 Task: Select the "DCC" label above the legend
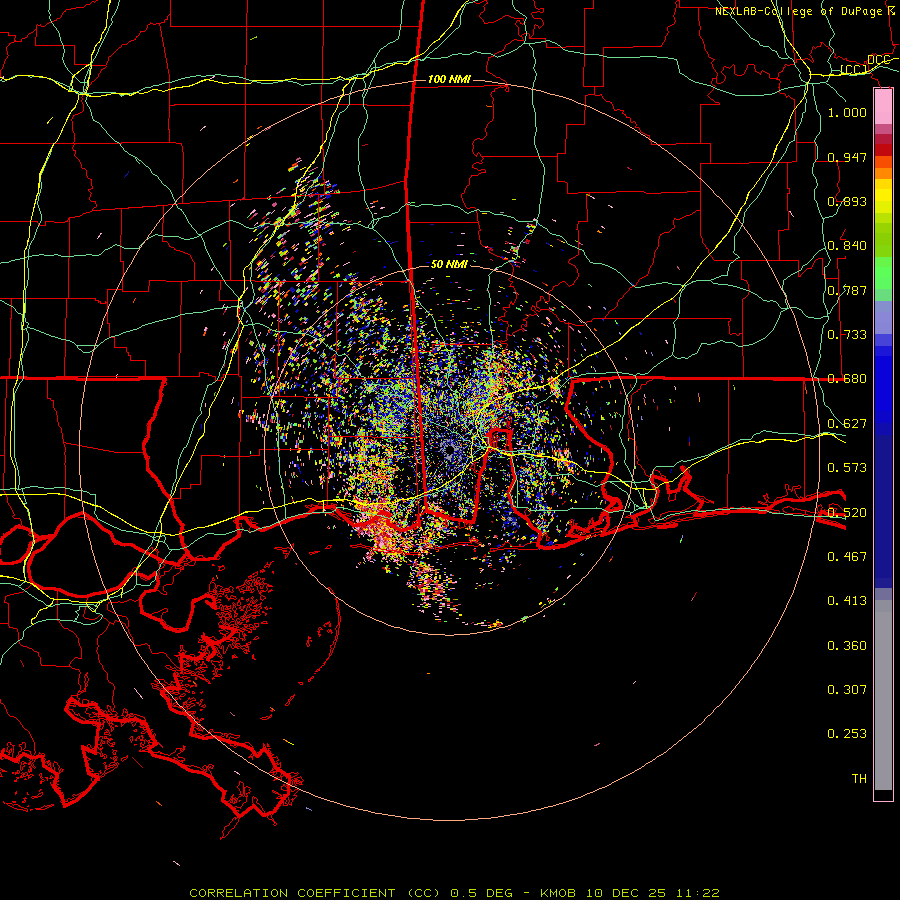(x=878, y=60)
